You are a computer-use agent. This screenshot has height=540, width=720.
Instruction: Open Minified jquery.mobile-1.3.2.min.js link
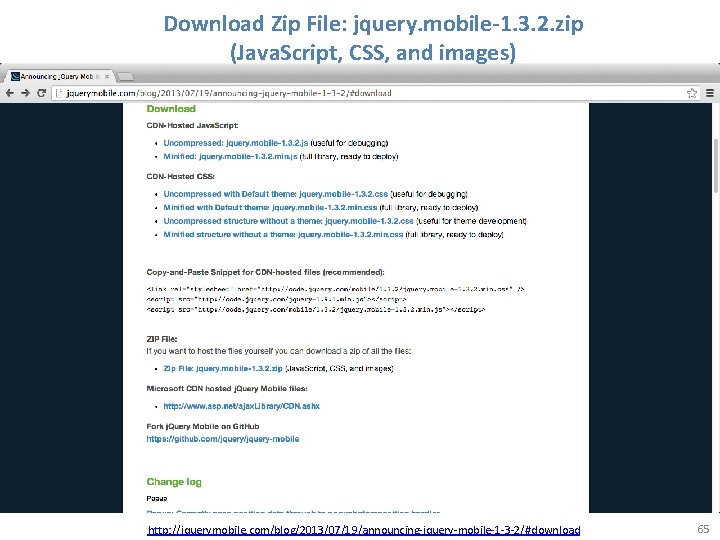pos(231,157)
